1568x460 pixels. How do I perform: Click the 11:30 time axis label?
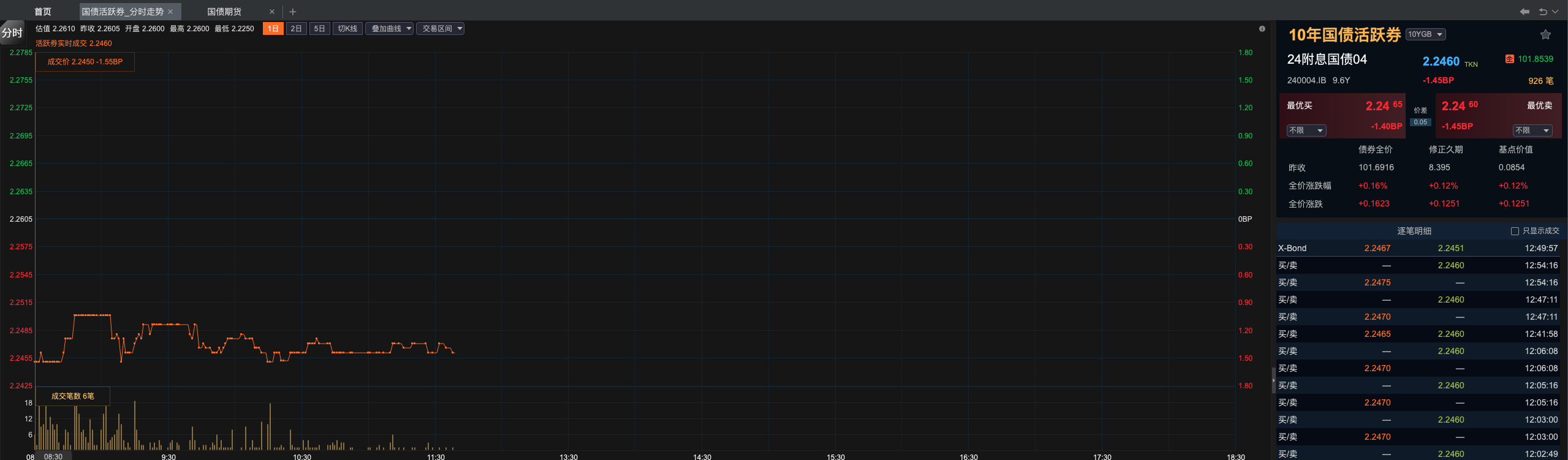[436, 457]
